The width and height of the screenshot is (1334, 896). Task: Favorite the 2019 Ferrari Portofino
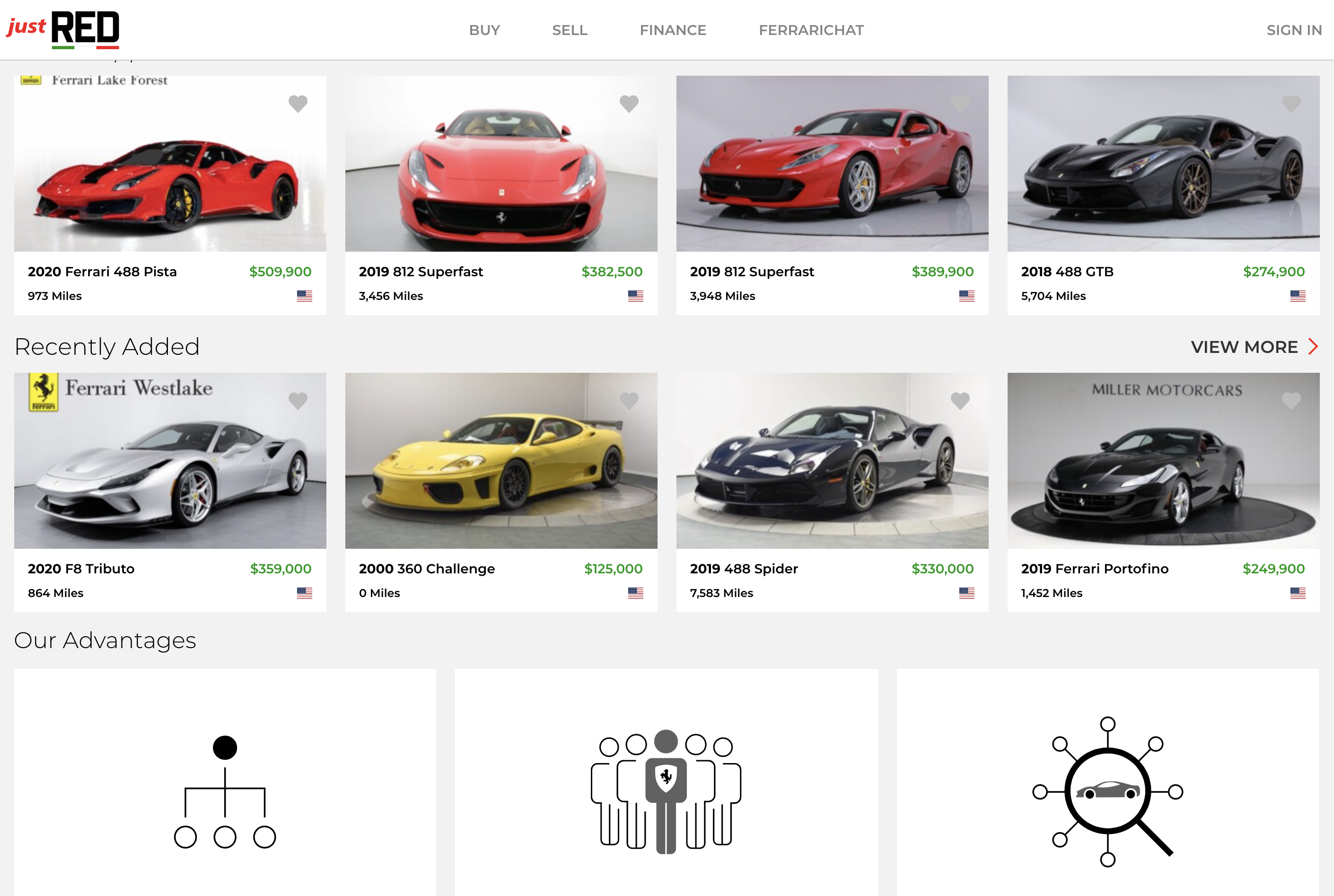1291,401
